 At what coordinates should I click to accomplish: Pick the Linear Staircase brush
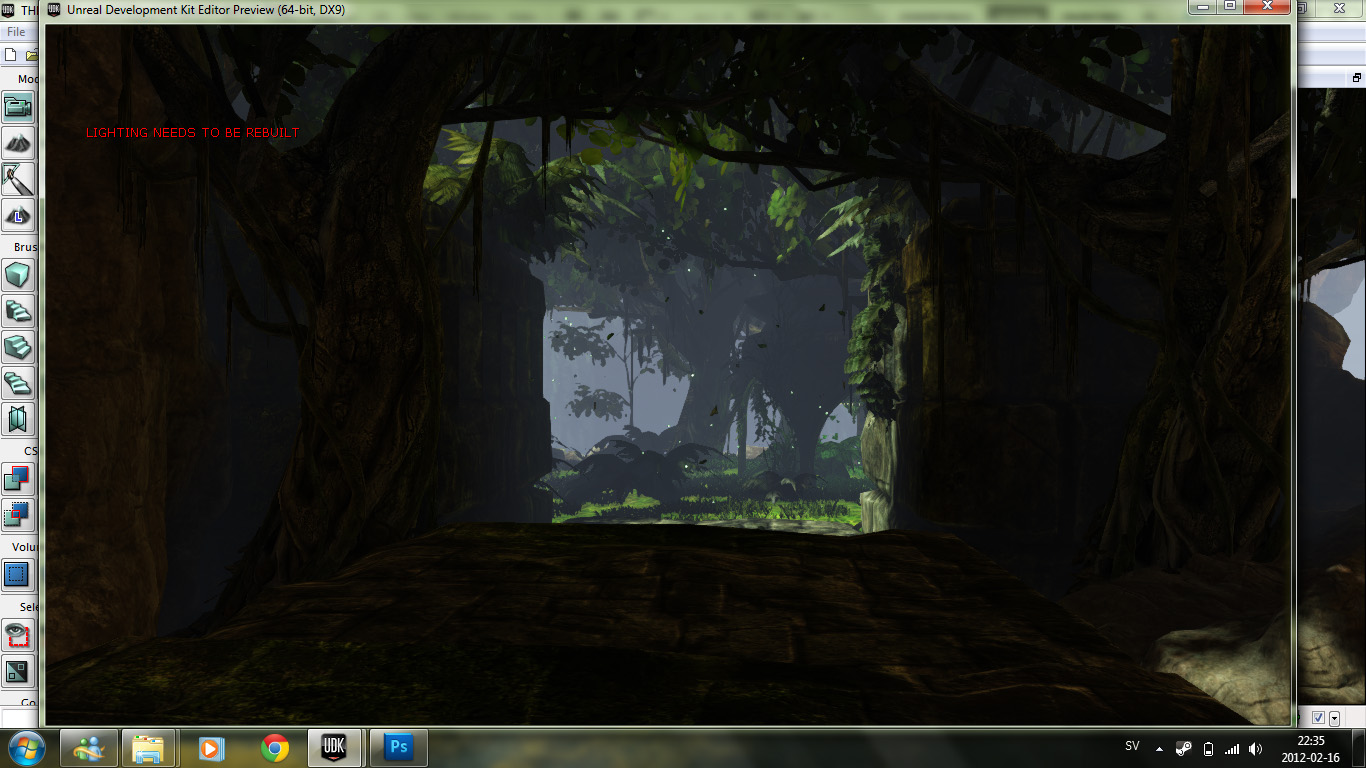coord(19,346)
